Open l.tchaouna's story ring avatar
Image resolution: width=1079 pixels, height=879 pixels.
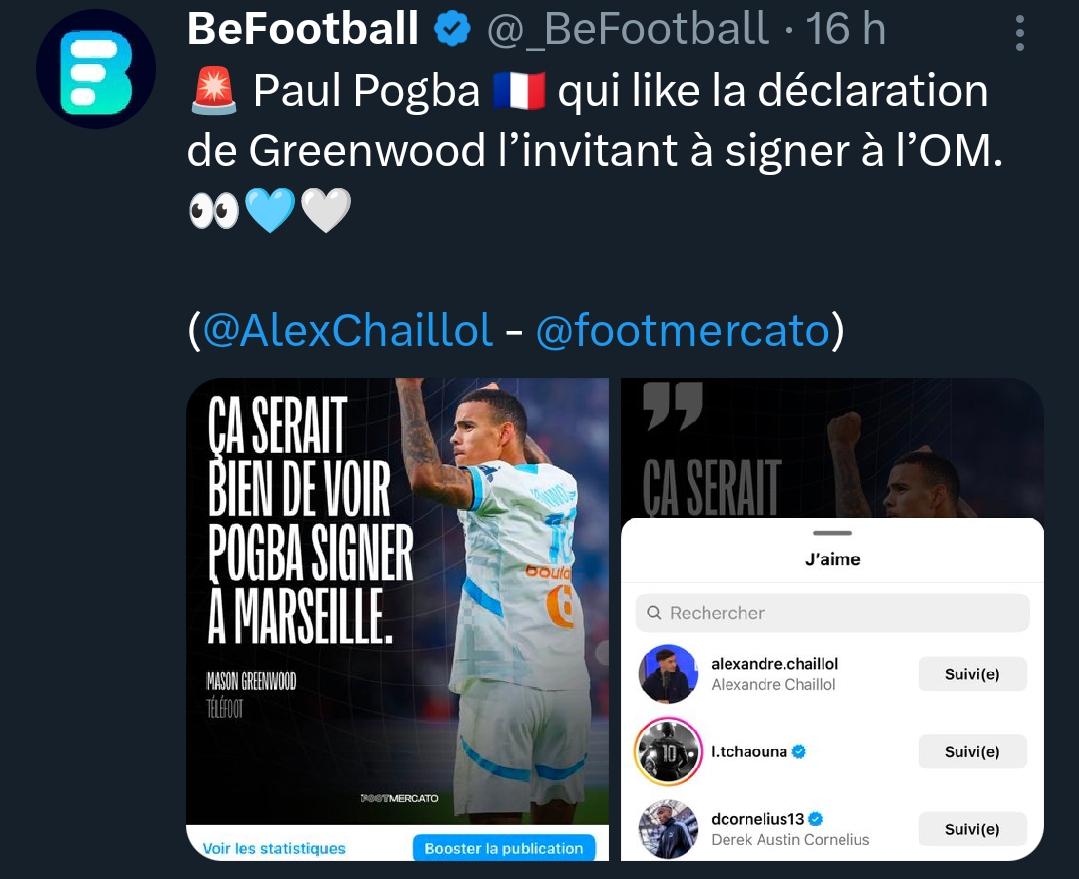[x=667, y=751]
